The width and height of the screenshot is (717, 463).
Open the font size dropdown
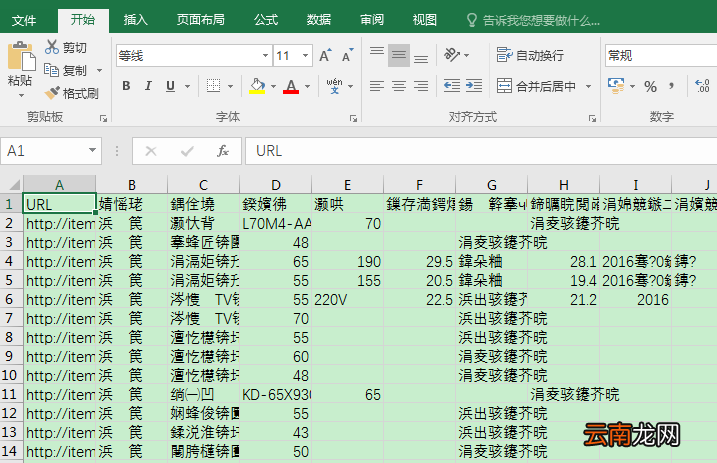[x=305, y=56]
